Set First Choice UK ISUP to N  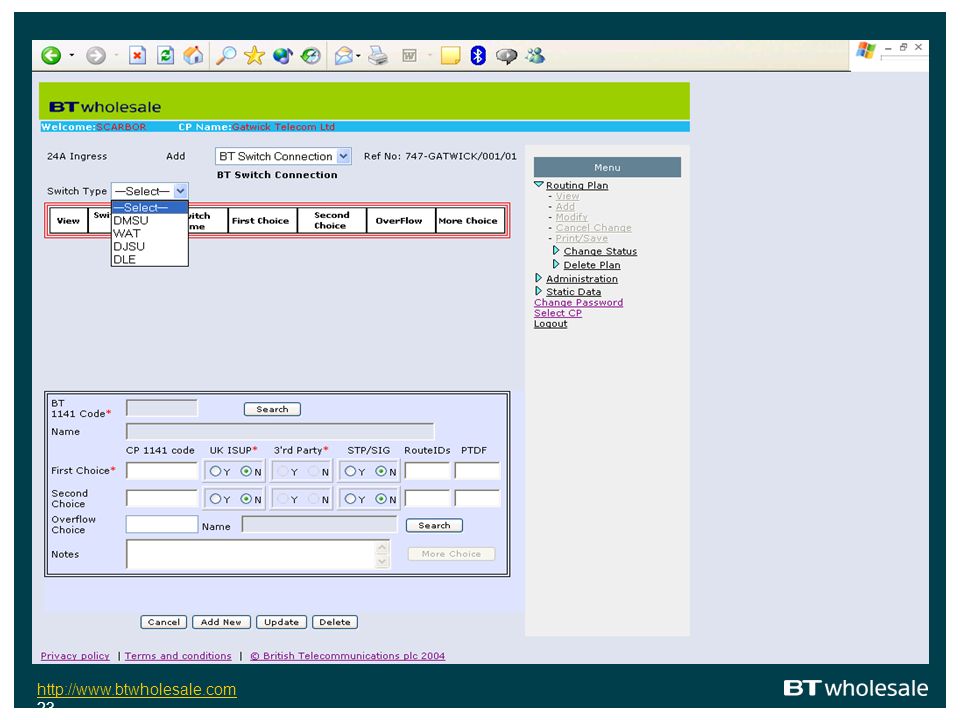tap(246, 471)
